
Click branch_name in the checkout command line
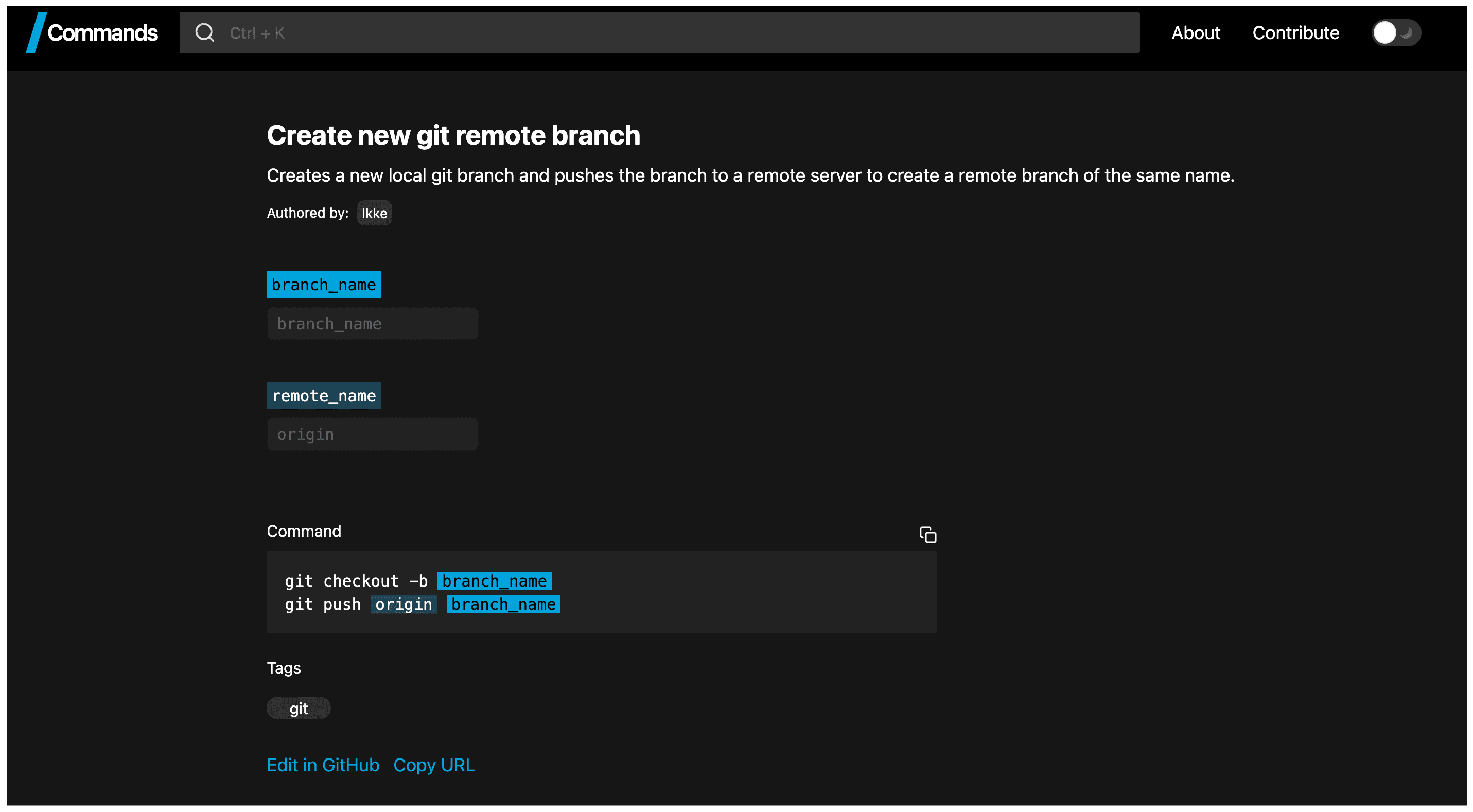click(494, 581)
